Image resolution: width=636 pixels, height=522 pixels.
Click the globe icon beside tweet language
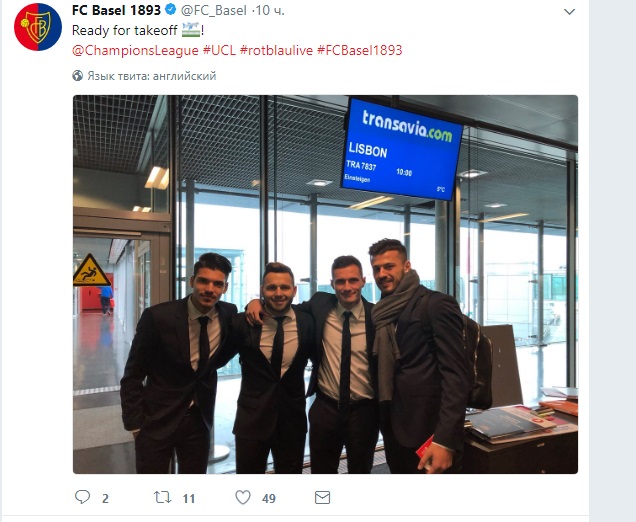(77, 76)
